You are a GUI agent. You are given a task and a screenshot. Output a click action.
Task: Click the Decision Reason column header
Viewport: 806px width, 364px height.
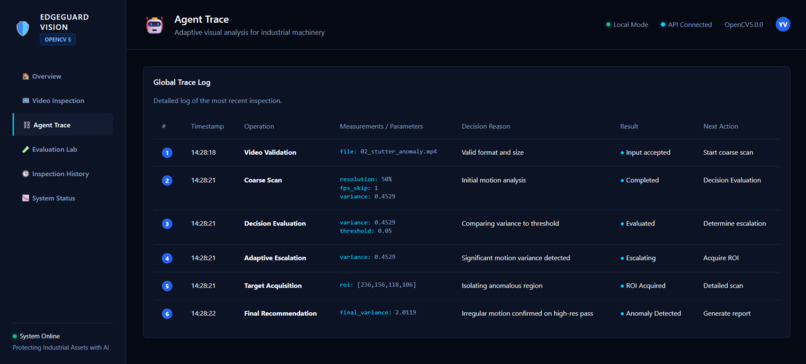click(x=486, y=126)
